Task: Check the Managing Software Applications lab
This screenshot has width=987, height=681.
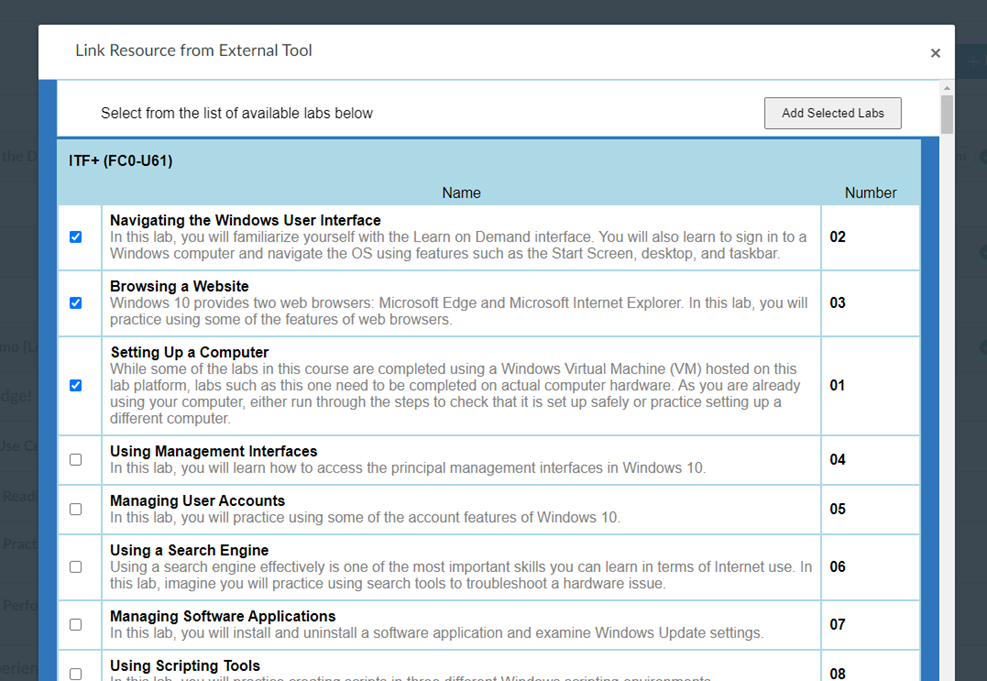Action: (76, 625)
